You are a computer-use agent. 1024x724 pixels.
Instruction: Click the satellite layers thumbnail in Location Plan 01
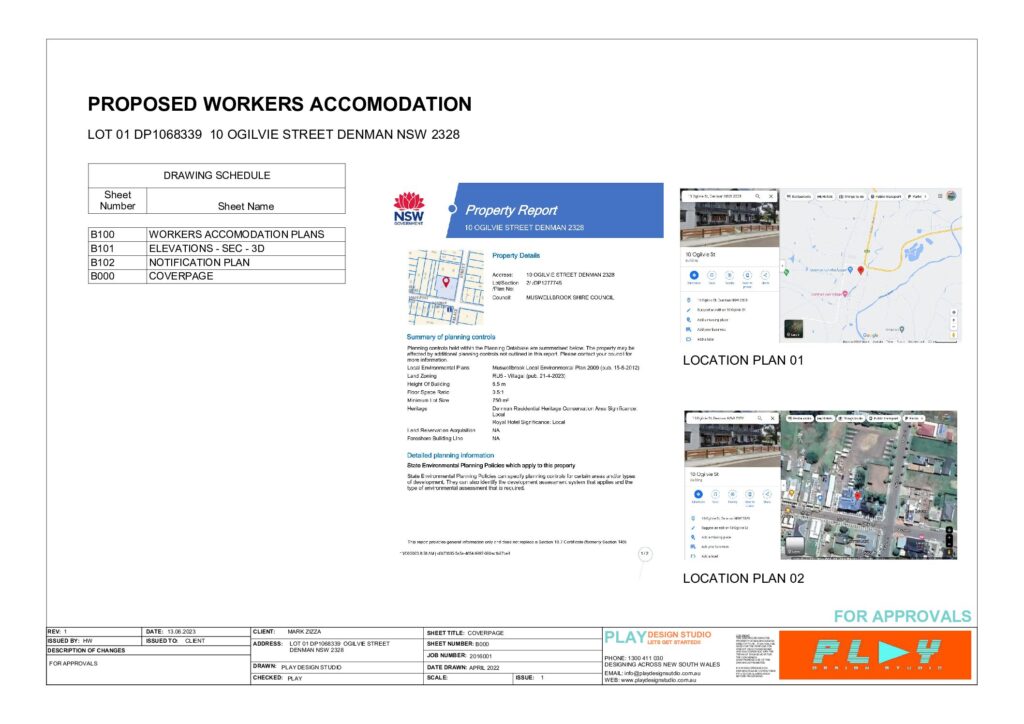tap(793, 329)
